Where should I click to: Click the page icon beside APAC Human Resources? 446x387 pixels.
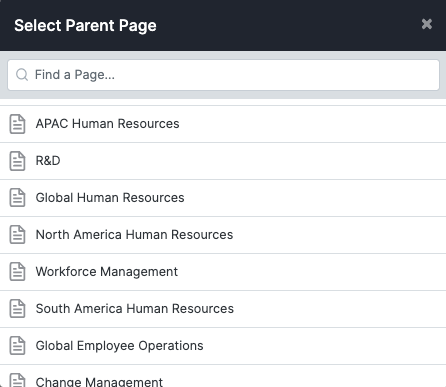17,124
